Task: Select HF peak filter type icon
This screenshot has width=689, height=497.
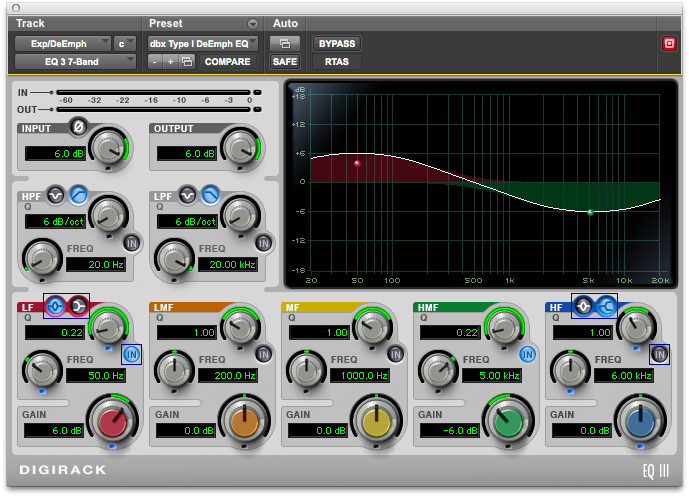Action: [x=583, y=306]
